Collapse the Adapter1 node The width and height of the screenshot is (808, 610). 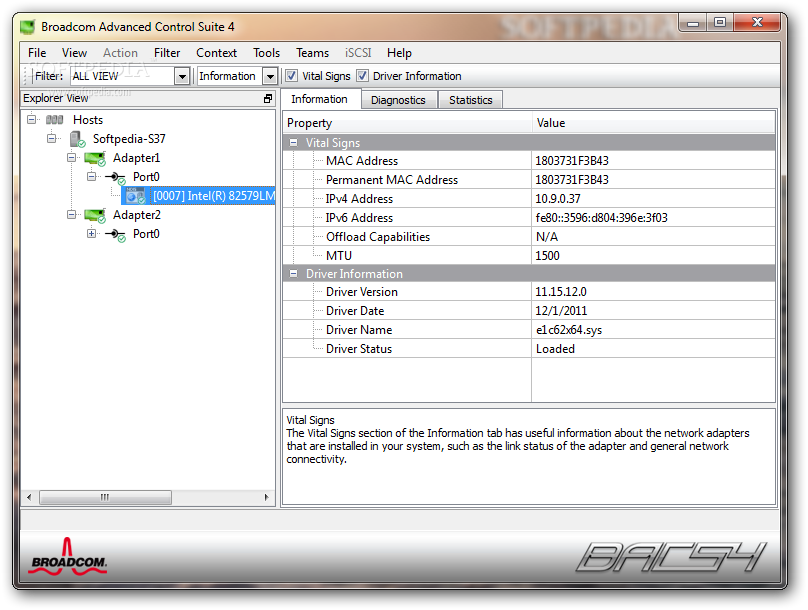pyautogui.click(x=72, y=158)
